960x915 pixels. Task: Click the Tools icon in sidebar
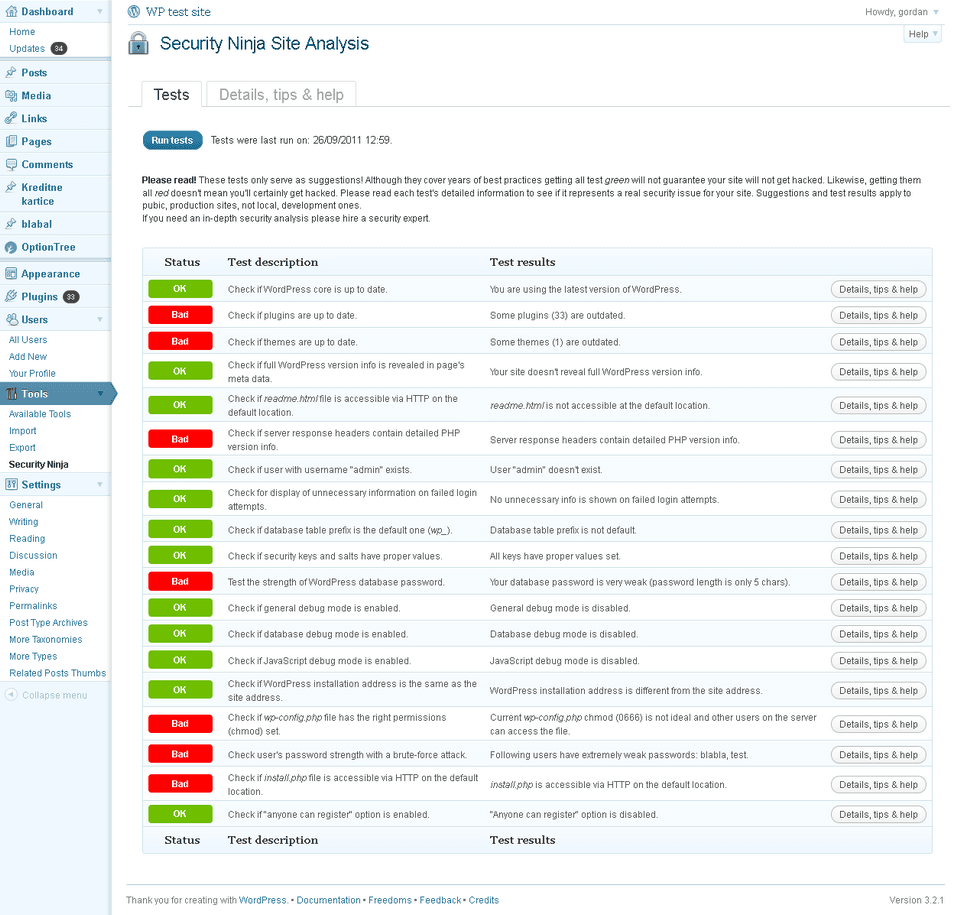pyautogui.click(x=11, y=394)
